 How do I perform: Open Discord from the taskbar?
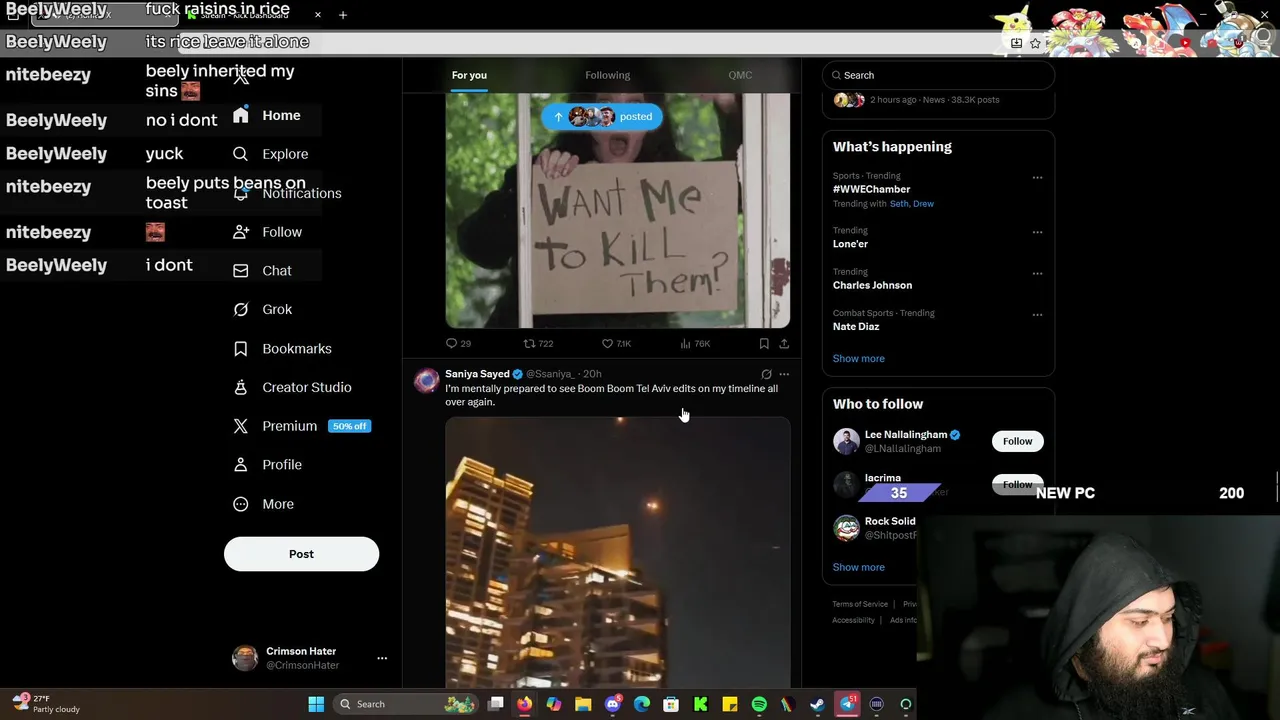click(x=613, y=704)
